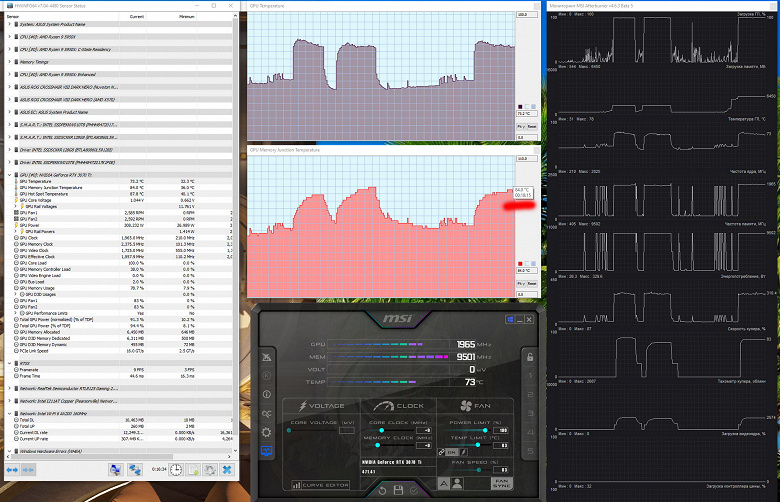
Task: Select profile slot 3 in Afterburner
Action: [x=530, y=413]
